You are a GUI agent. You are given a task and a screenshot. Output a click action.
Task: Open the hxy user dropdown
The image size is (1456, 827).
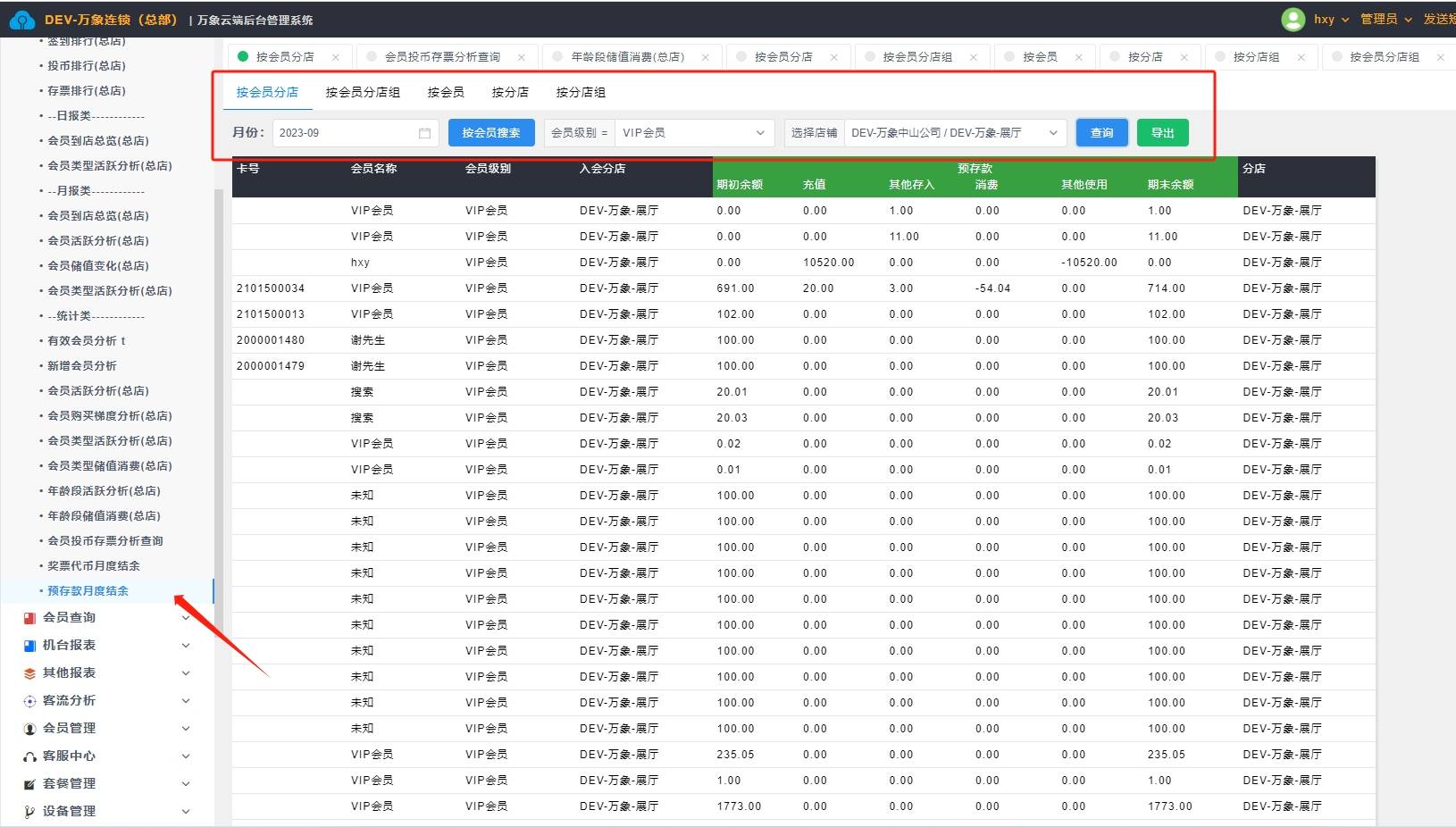1331,19
